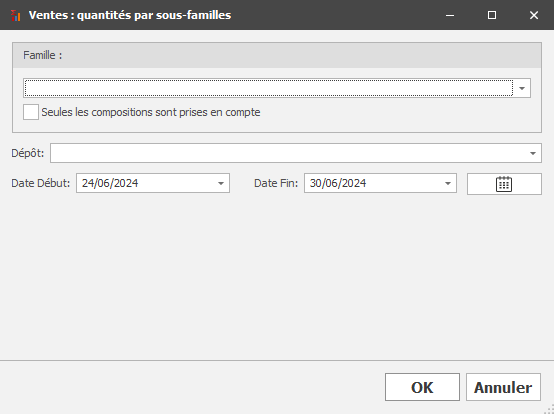Select the Date Fin value 30/06/2024

[338, 183]
